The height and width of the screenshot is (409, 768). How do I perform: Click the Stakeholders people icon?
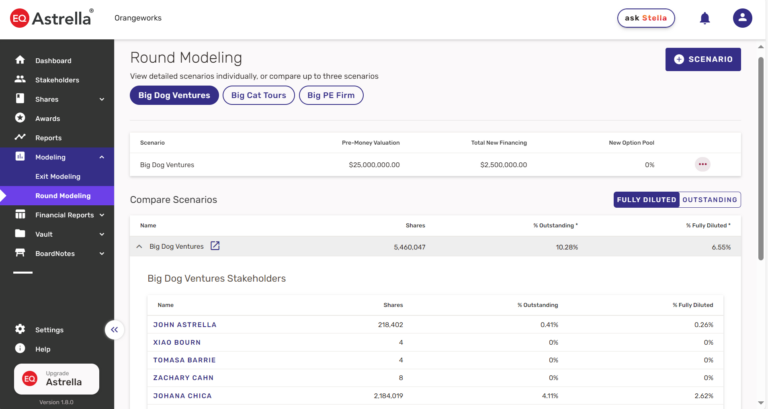[20, 80]
